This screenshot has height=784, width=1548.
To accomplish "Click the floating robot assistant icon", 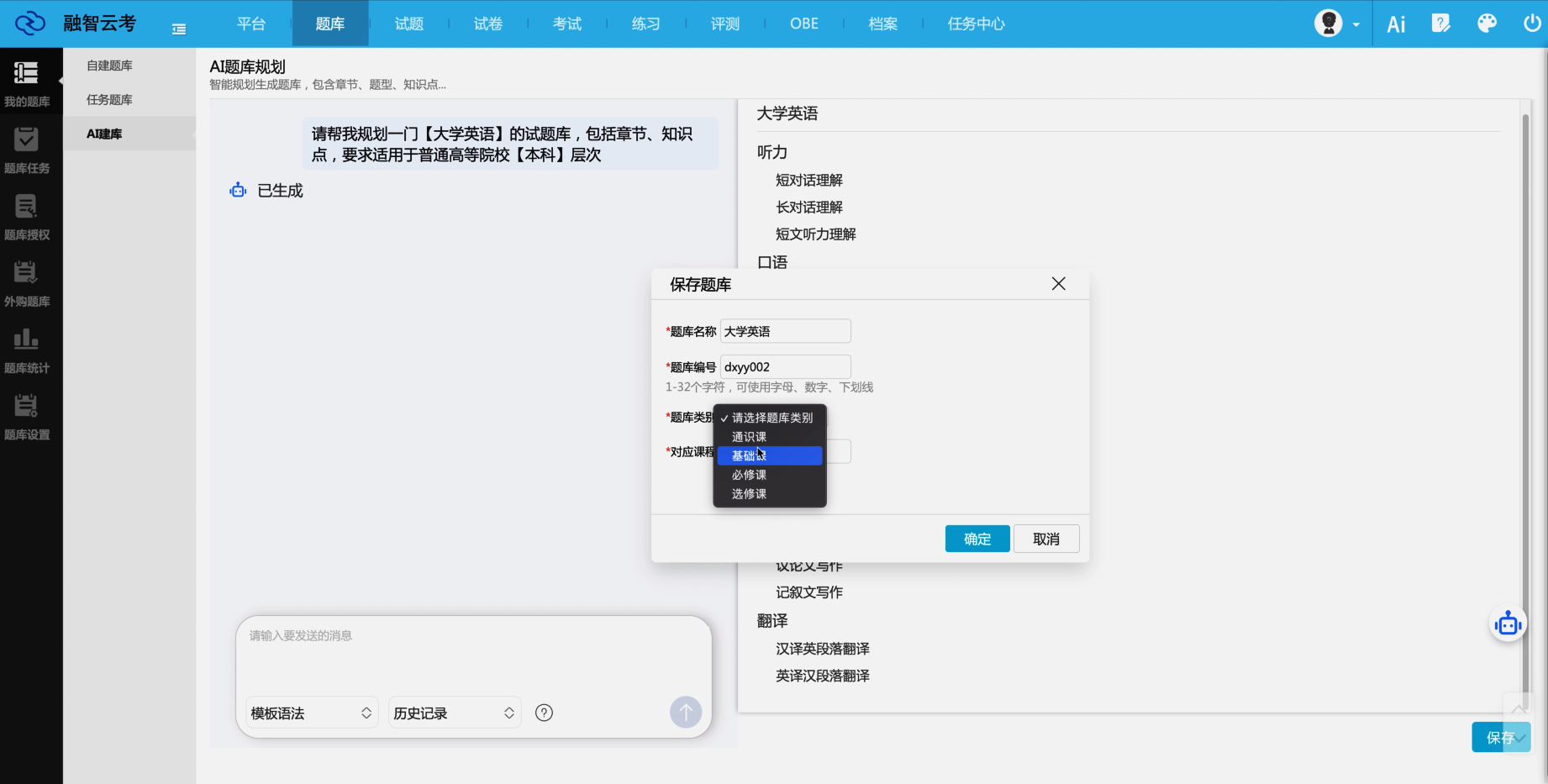I will (x=1508, y=623).
